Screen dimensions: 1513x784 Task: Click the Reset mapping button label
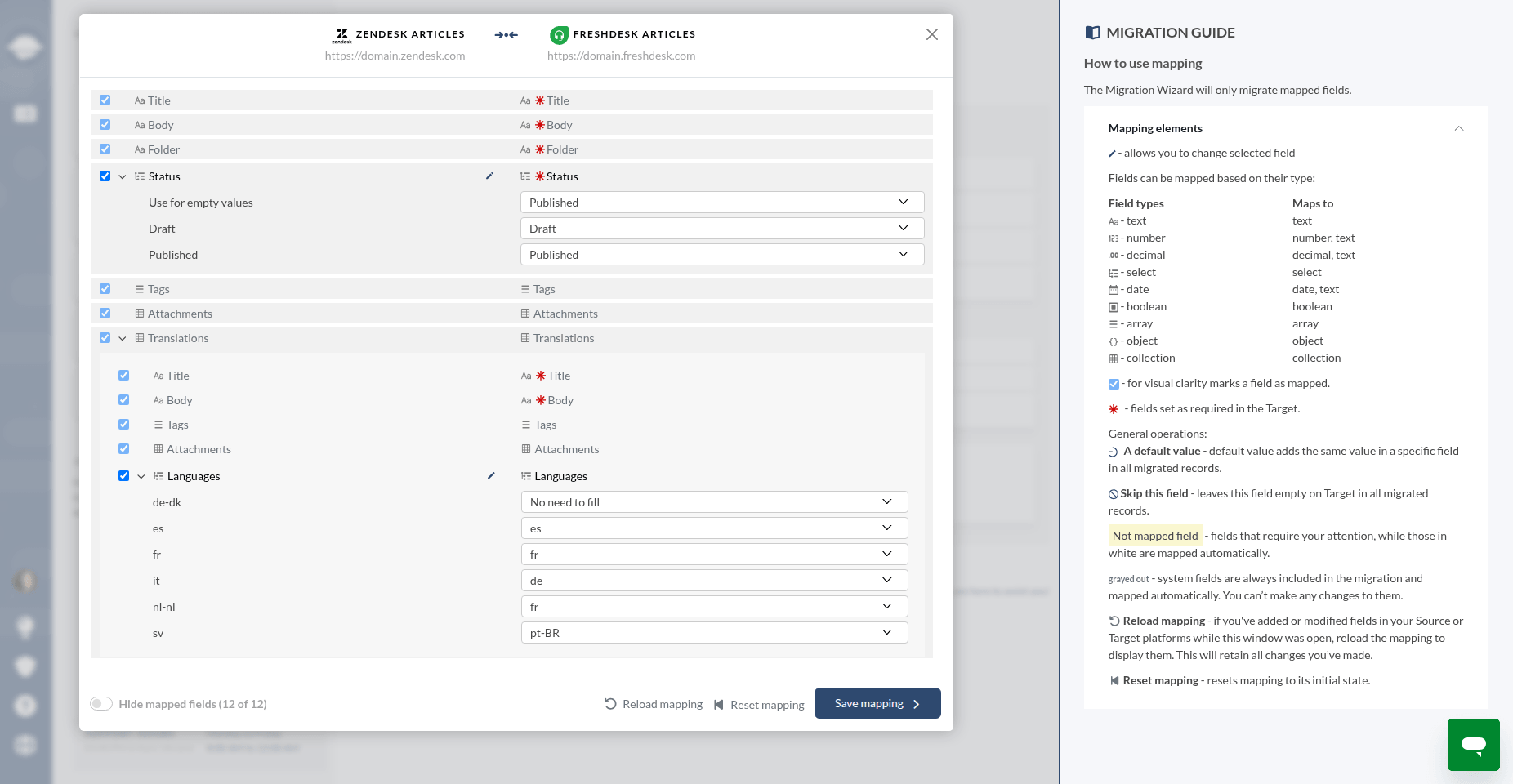(767, 704)
